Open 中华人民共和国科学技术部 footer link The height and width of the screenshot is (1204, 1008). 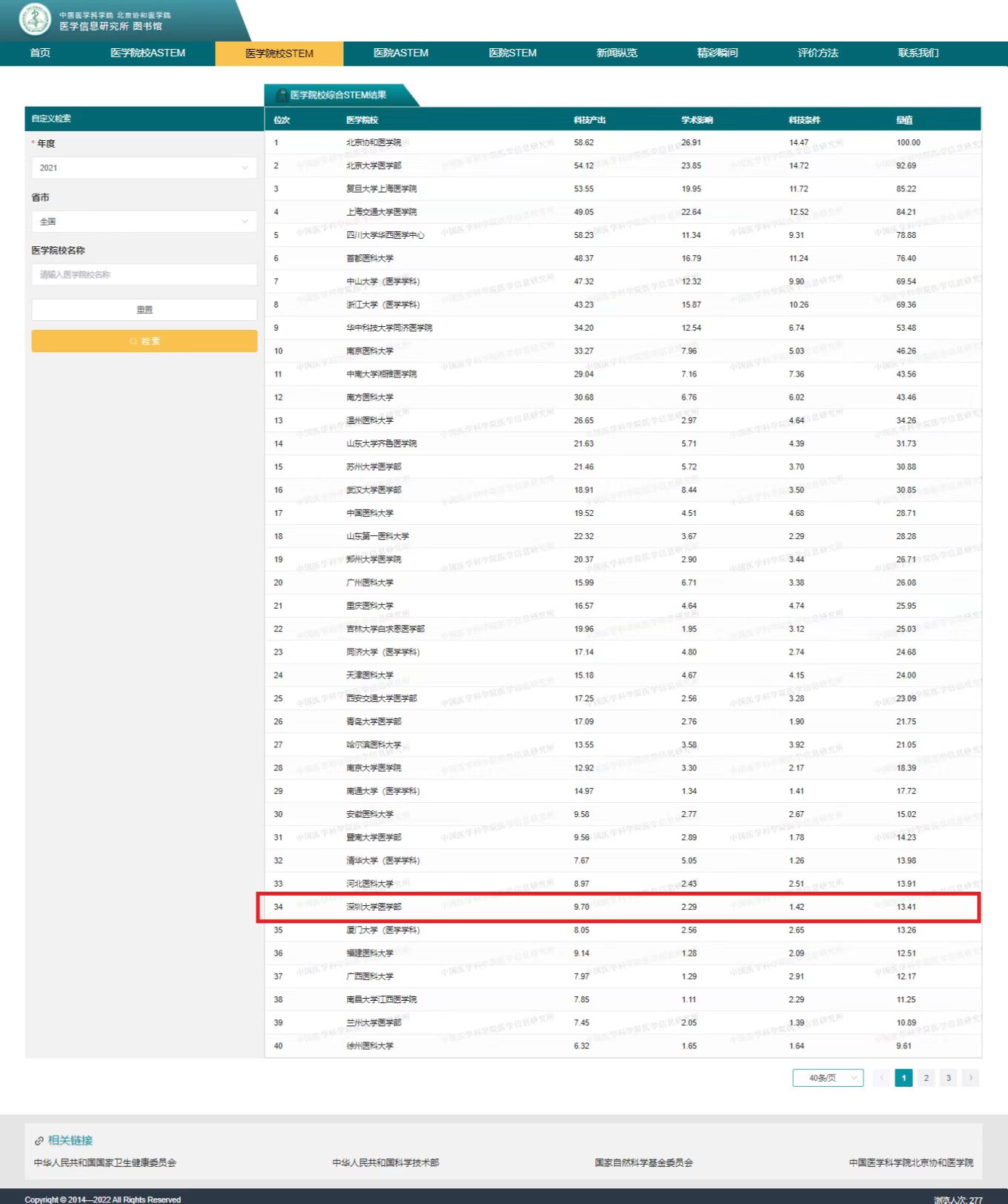point(385,1162)
